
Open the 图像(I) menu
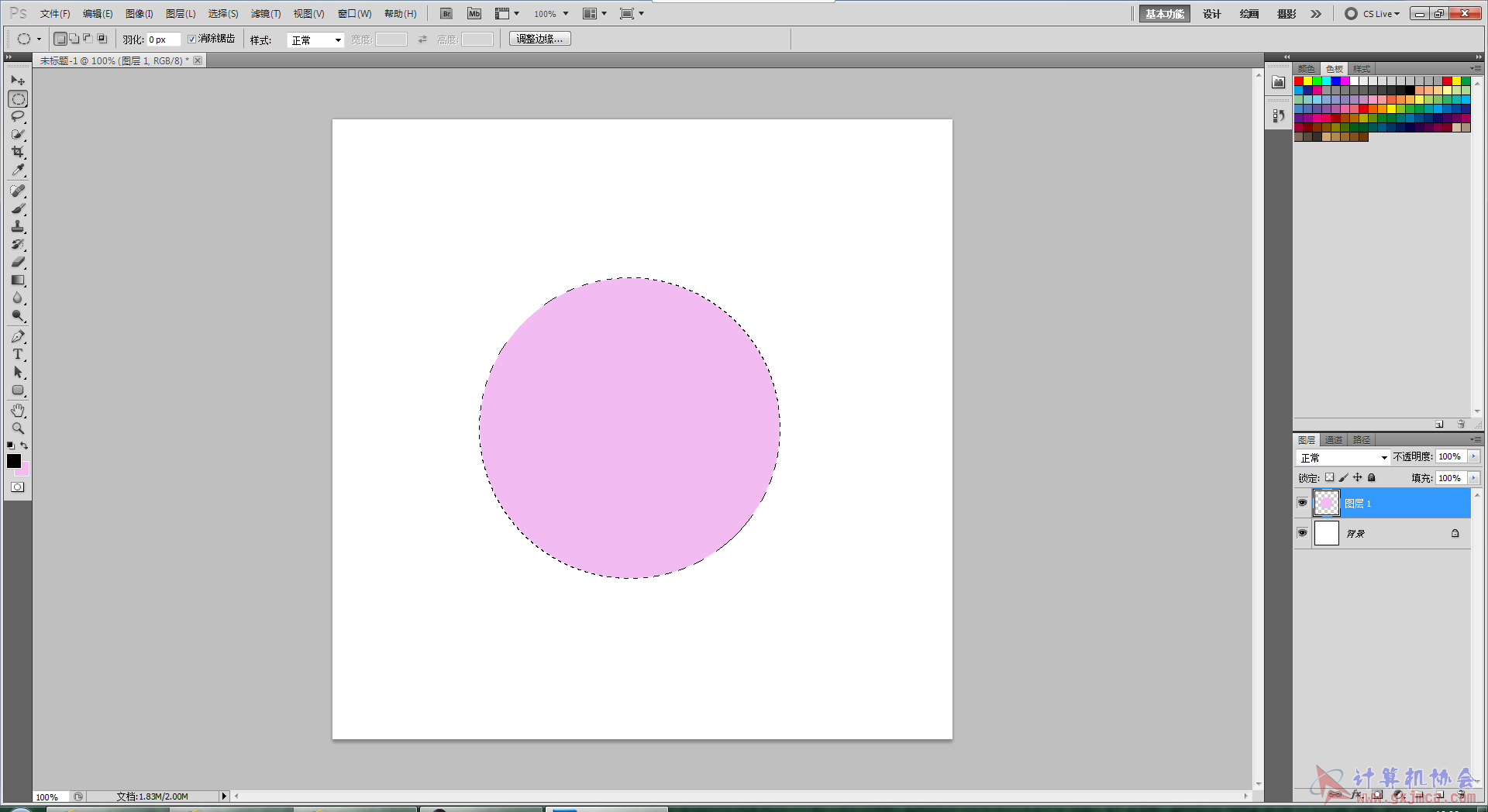(x=139, y=14)
